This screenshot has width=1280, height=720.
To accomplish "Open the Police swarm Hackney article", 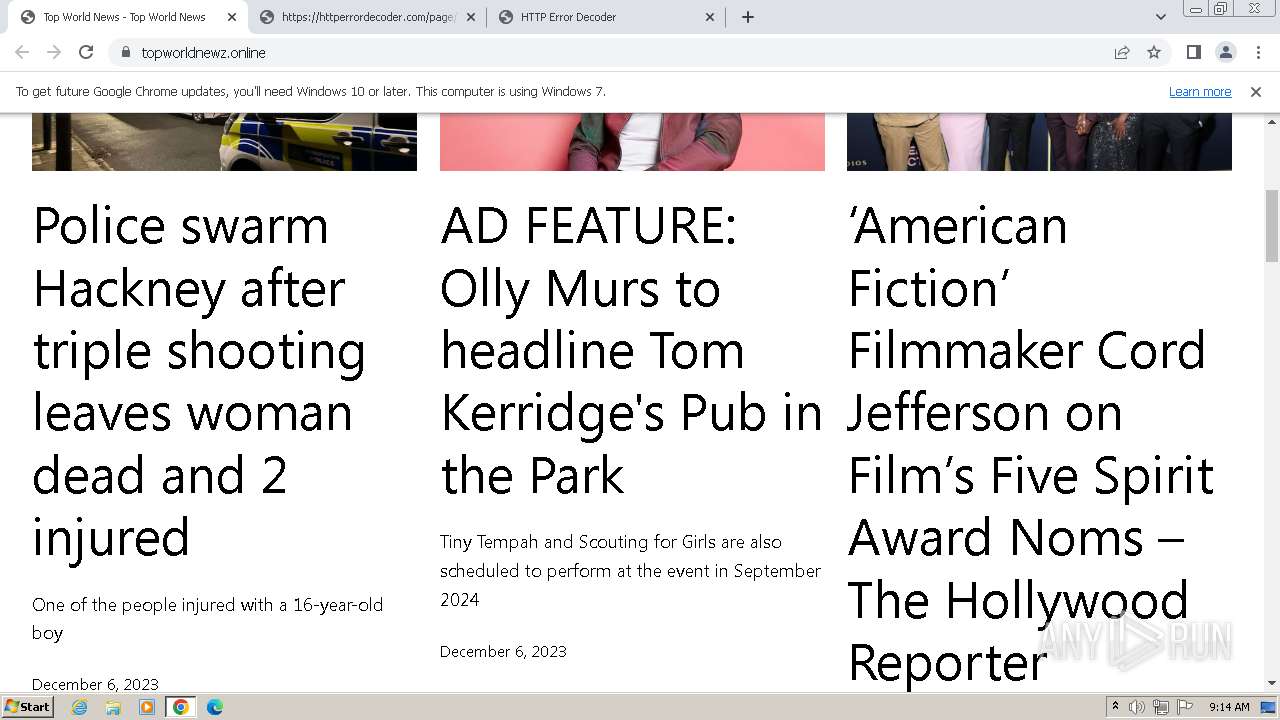I will point(200,381).
